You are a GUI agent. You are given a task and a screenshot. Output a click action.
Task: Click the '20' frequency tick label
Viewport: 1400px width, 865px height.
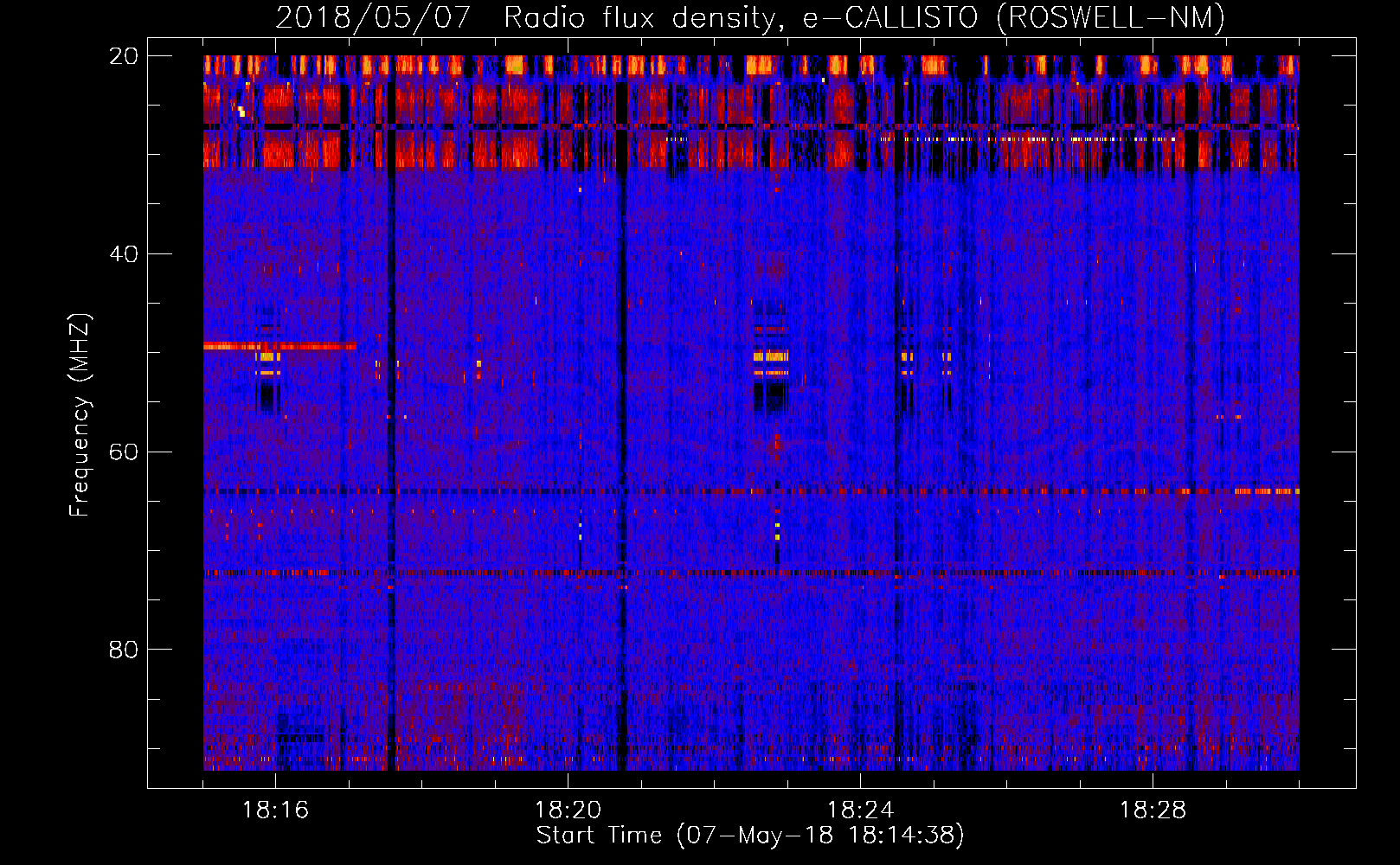[124, 56]
